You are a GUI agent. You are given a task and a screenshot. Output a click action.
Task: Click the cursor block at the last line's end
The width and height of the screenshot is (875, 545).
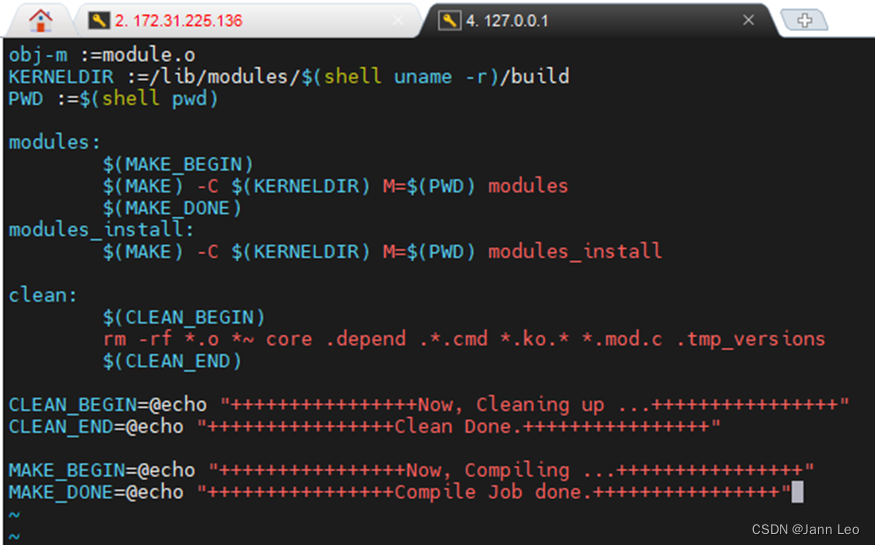[797, 492]
